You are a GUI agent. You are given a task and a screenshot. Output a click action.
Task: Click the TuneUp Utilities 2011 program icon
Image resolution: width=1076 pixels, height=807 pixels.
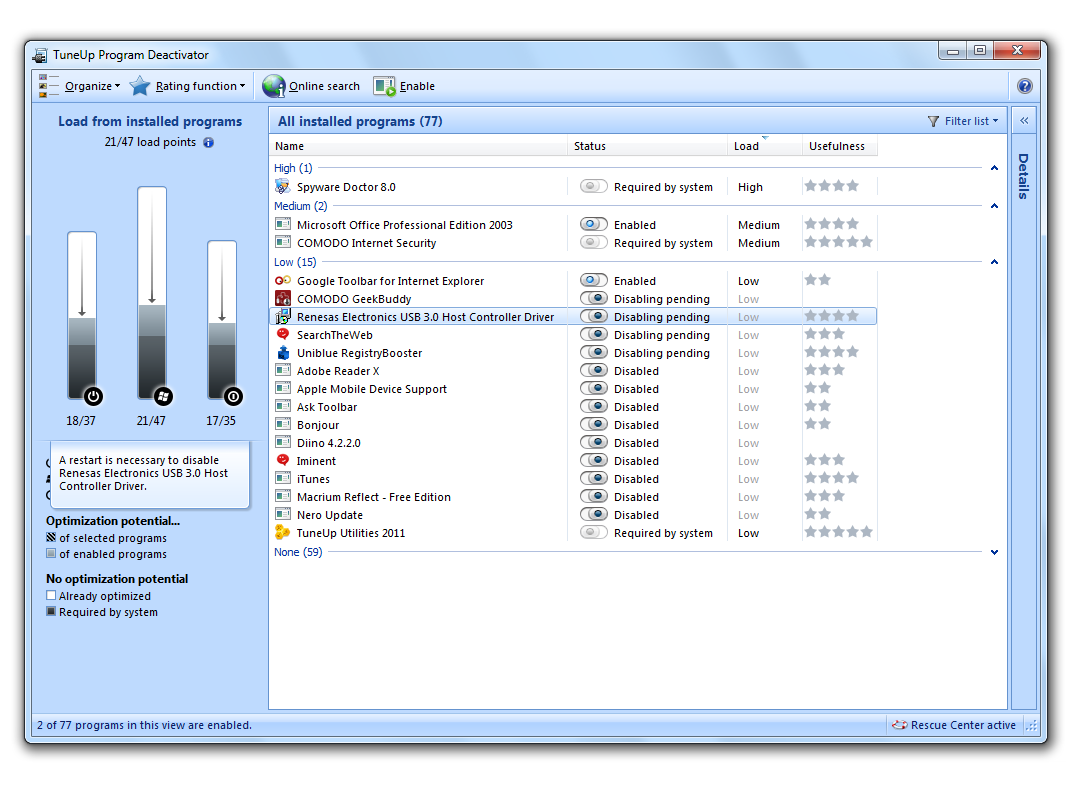[282, 533]
